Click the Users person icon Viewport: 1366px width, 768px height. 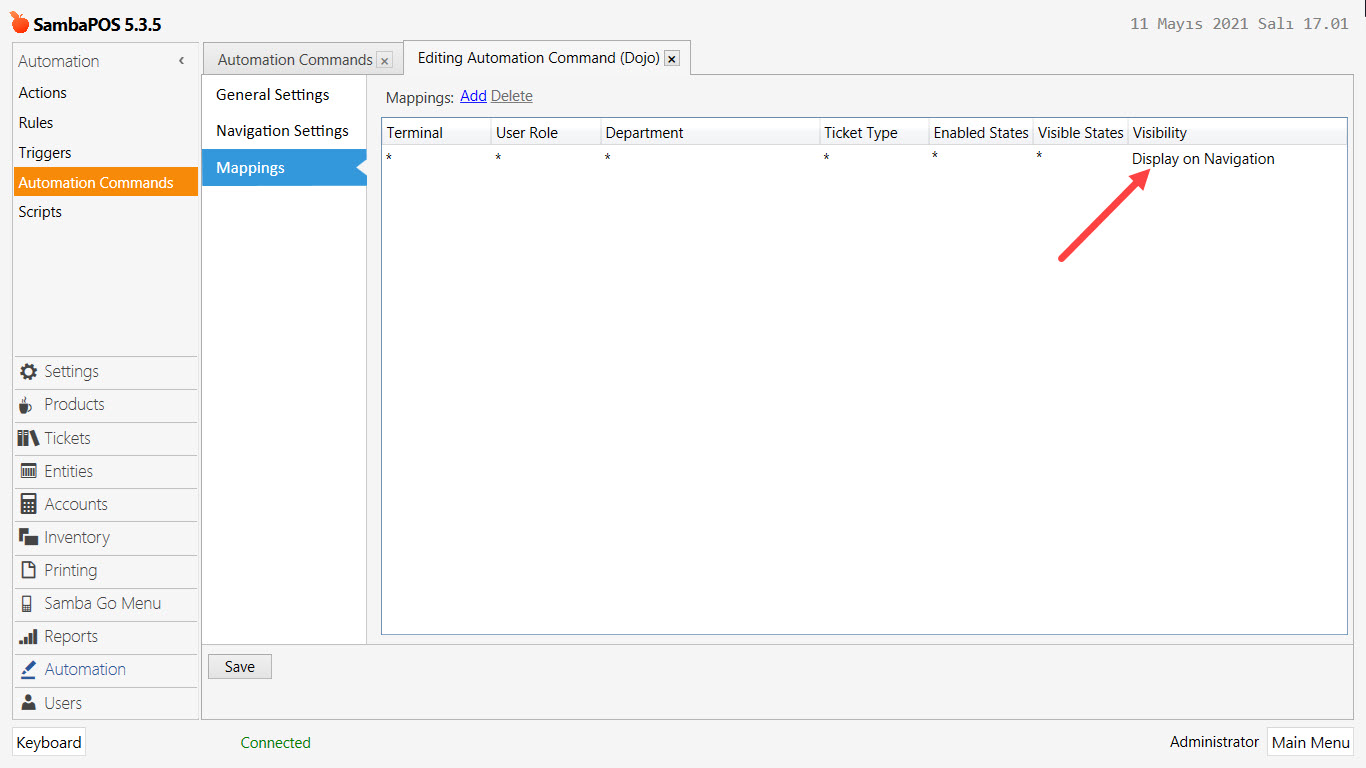[x=27, y=702]
